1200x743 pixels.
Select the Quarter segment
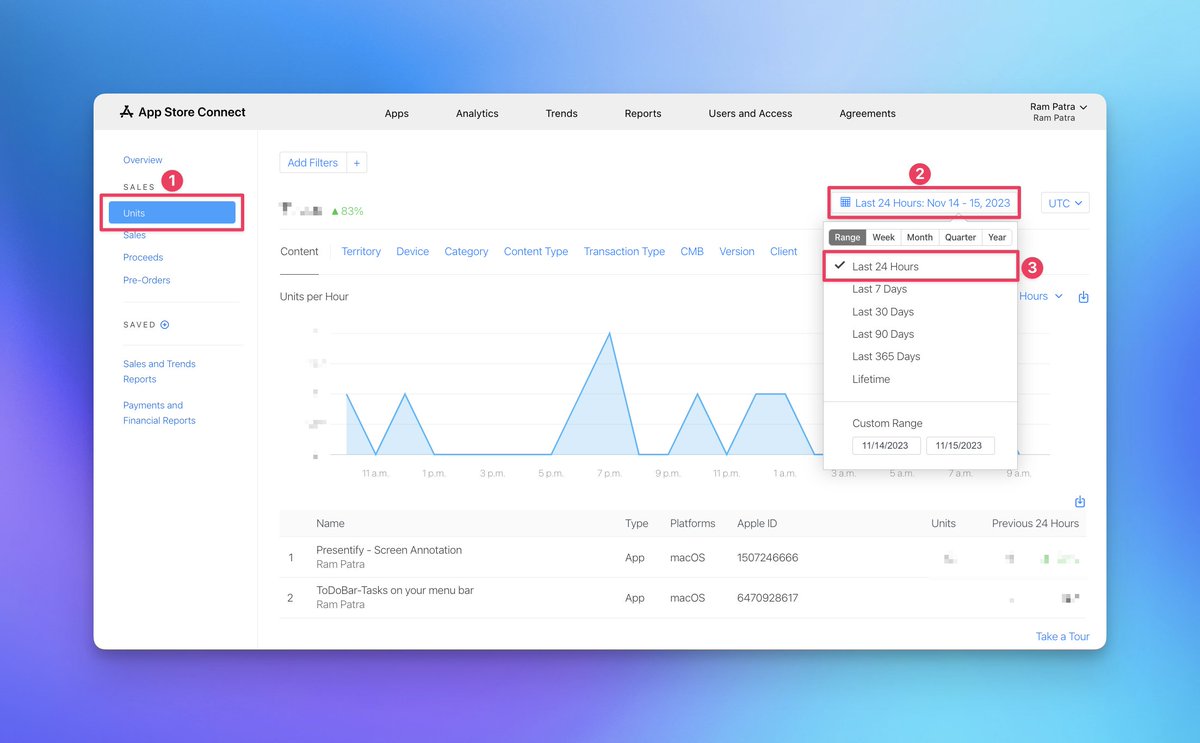[x=960, y=238]
